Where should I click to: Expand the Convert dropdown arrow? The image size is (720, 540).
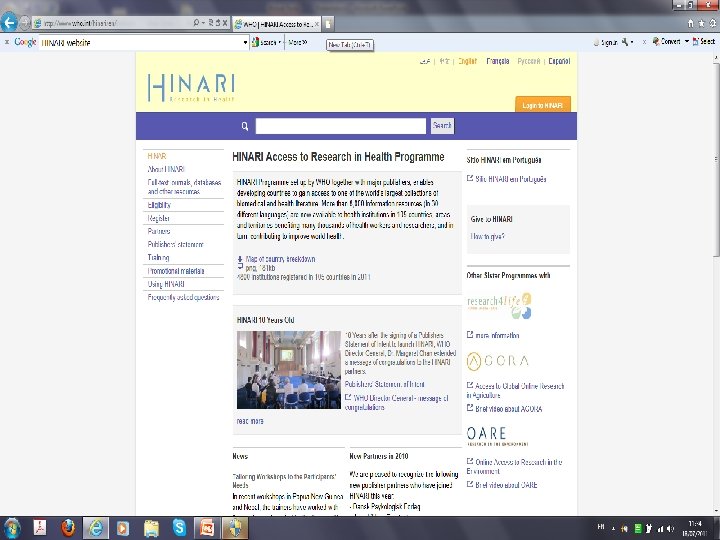pyautogui.click(x=686, y=42)
